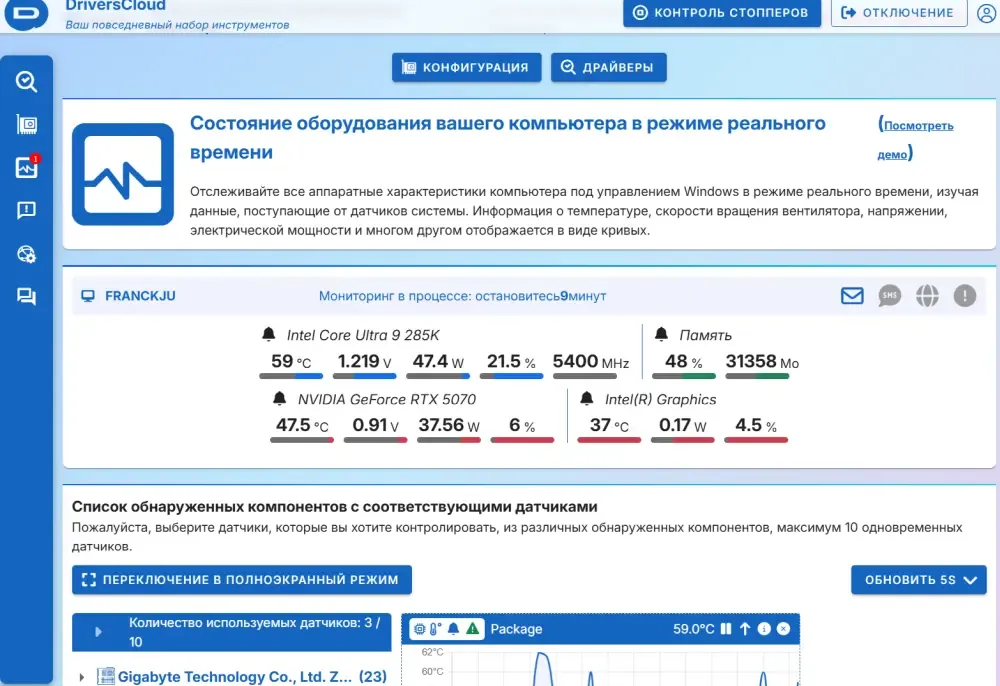Open the КОНФИГУРАЦИЯ tab
Screen dimensions: 1000x686
click(467, 68)
